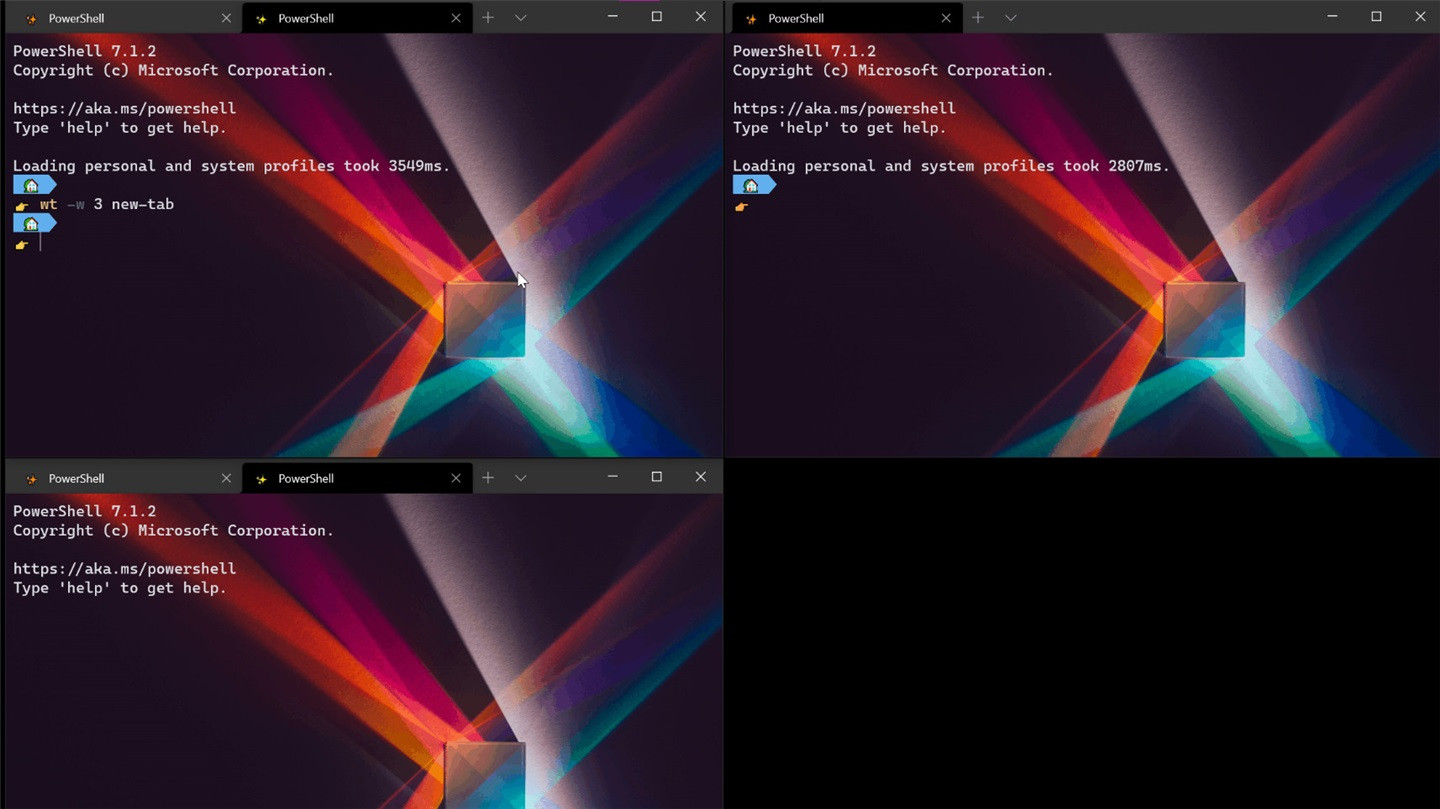This screenshot has height=809, width=1440.
Task: Click the new tab plus icon in the bottom-left window
Action: point(488,477)
